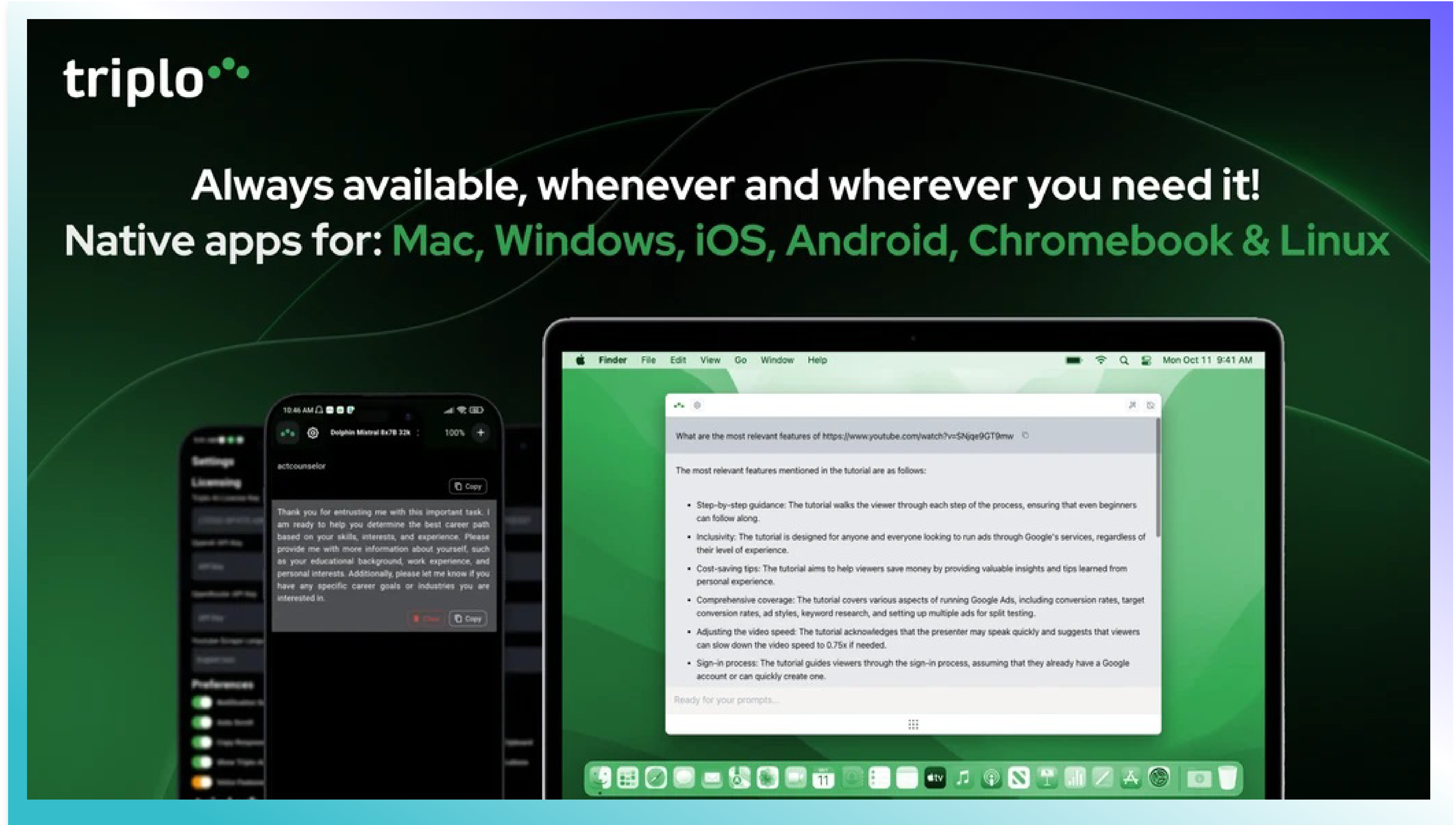Click the YouTube URL in the prompt line
The width and height of the screenshot is (1456, 825).
[x=917, y=436]
